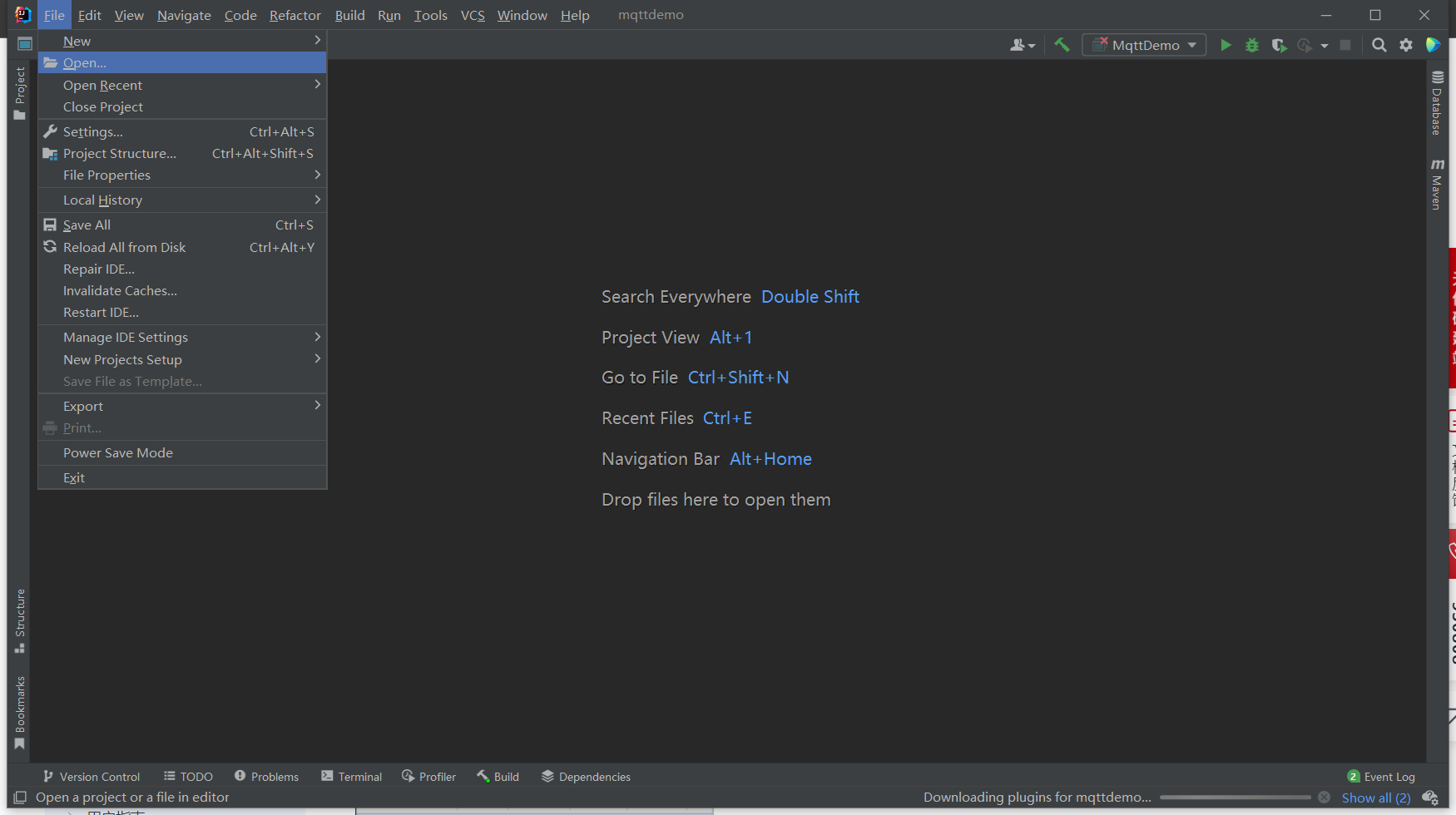This screenshot has height=815, width=1456.
Task: Select Invalidate Caches... menu entry
Action: click(182, 291)
